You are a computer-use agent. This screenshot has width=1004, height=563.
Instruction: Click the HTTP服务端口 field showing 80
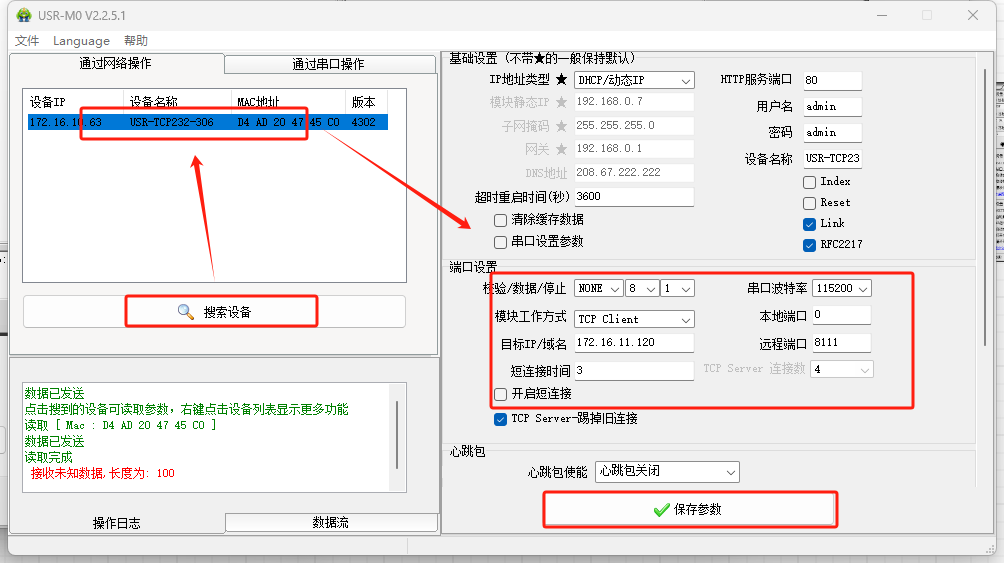click(832, 81)
